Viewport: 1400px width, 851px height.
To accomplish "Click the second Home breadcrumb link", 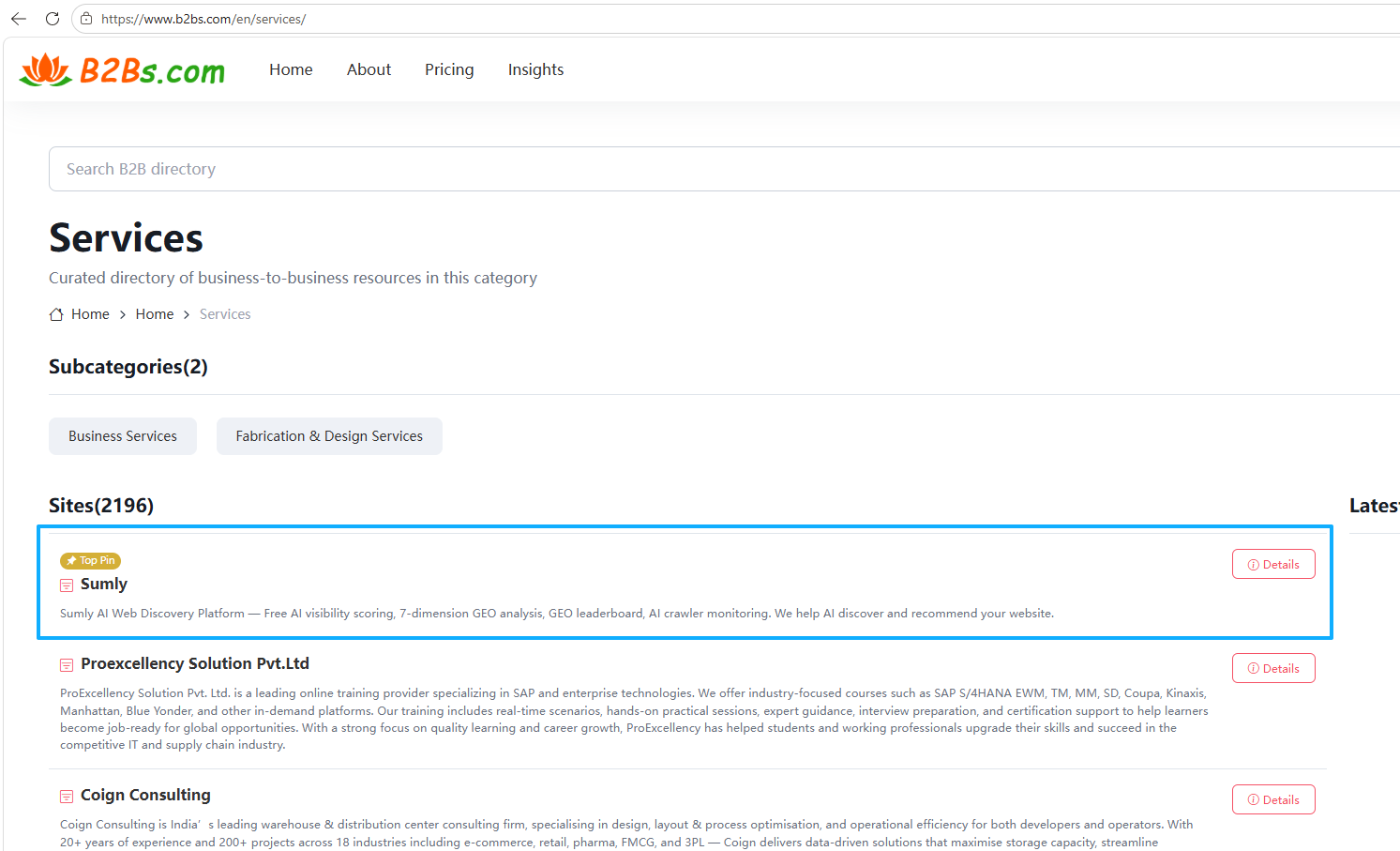I will tap(155, 314).
